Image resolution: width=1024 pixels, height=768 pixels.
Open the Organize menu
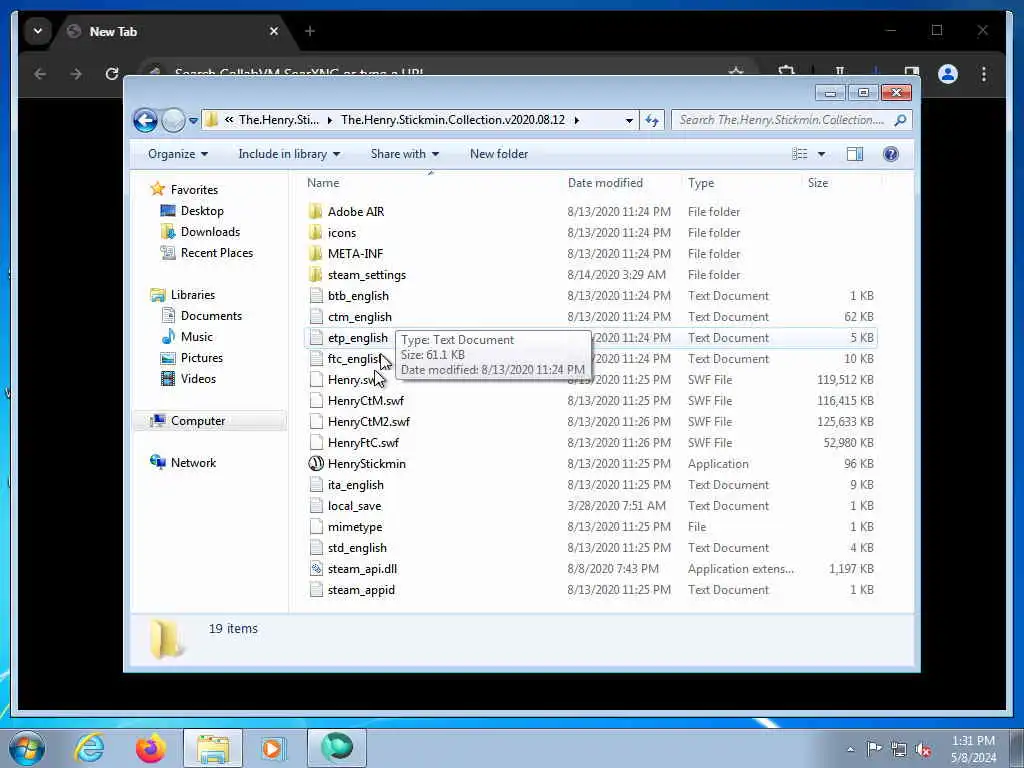click(178, 154)
